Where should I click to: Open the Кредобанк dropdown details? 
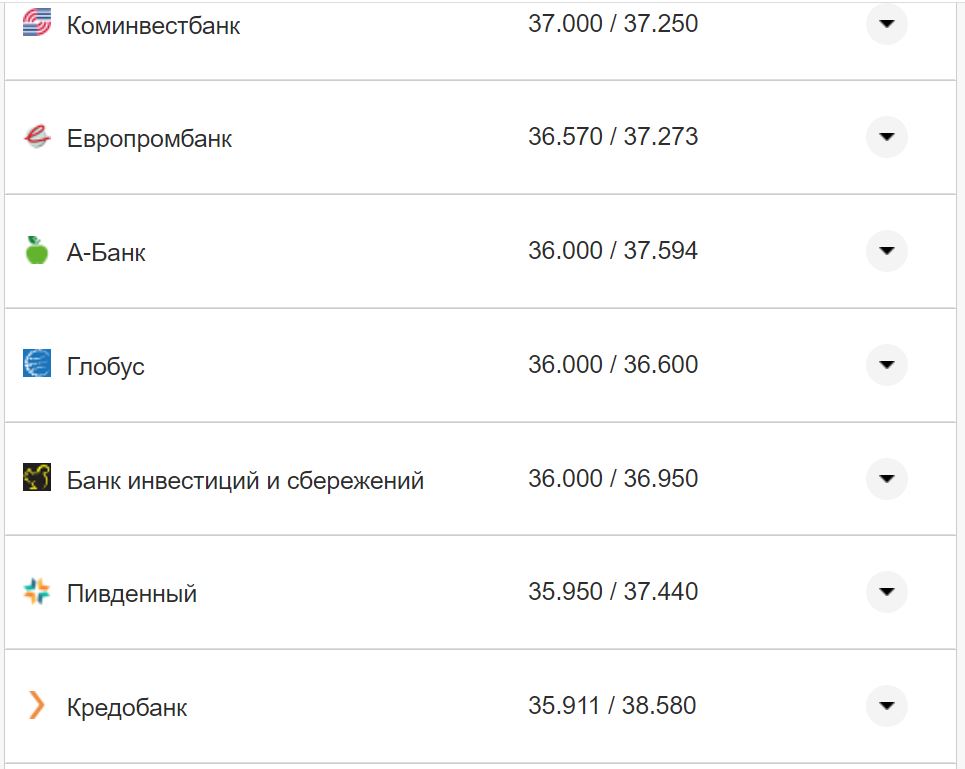pyautogui.click(x=886, y=706)
